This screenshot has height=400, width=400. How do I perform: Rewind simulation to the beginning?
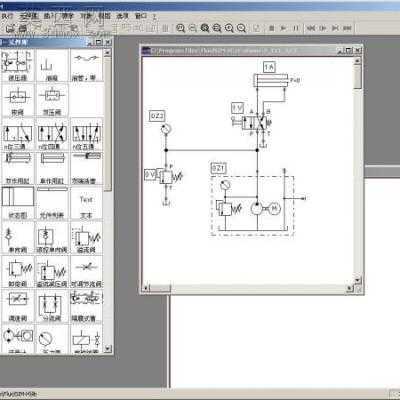(311, 28)
